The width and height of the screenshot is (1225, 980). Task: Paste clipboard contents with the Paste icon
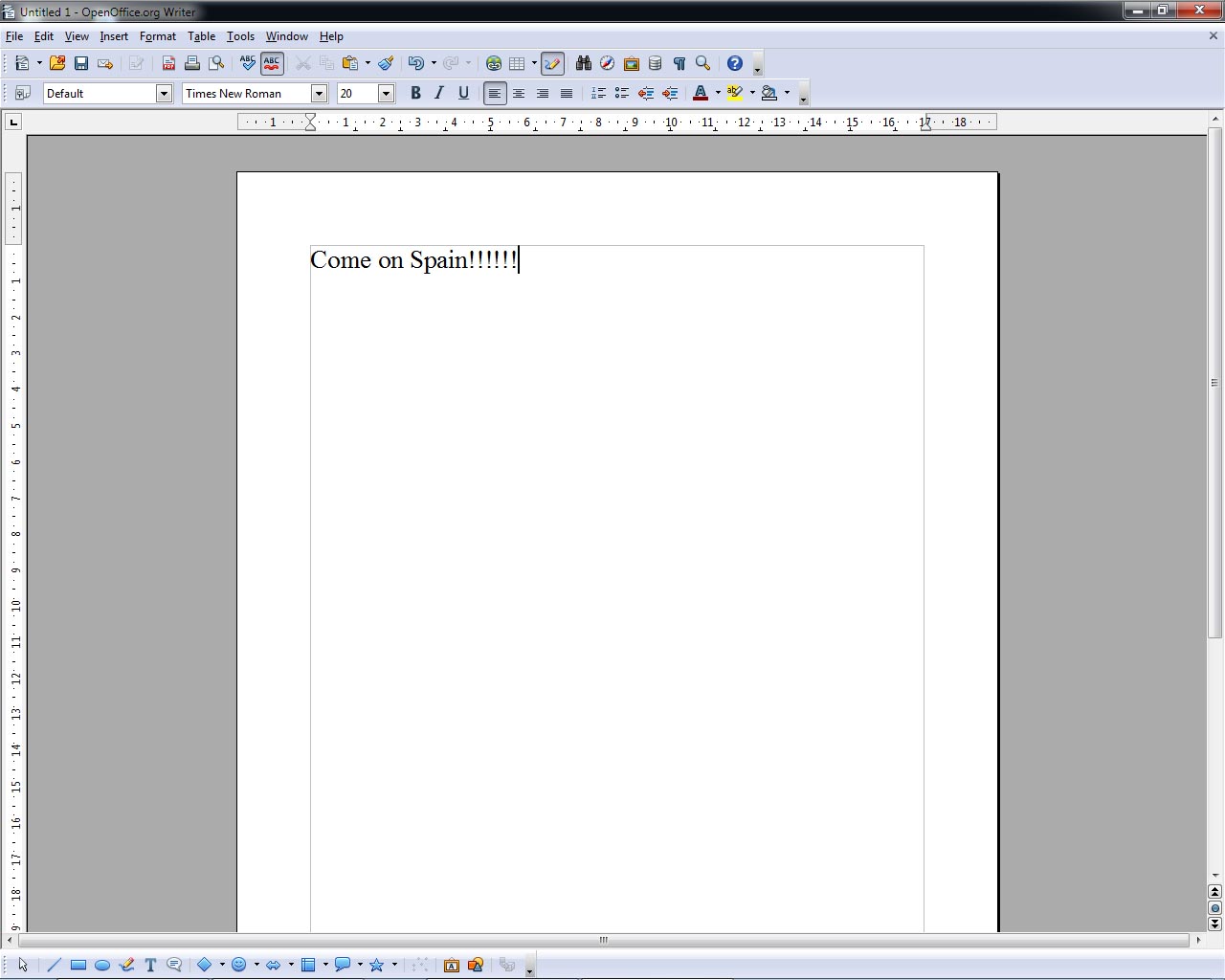(x=350, y=63)
